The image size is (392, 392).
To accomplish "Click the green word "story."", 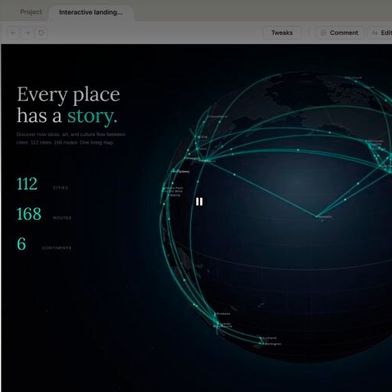I will (x=92, y=116).
